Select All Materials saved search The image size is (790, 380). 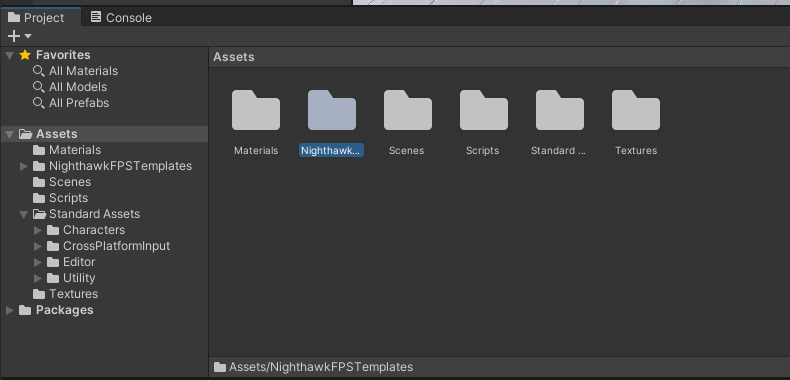pos(83,71)
